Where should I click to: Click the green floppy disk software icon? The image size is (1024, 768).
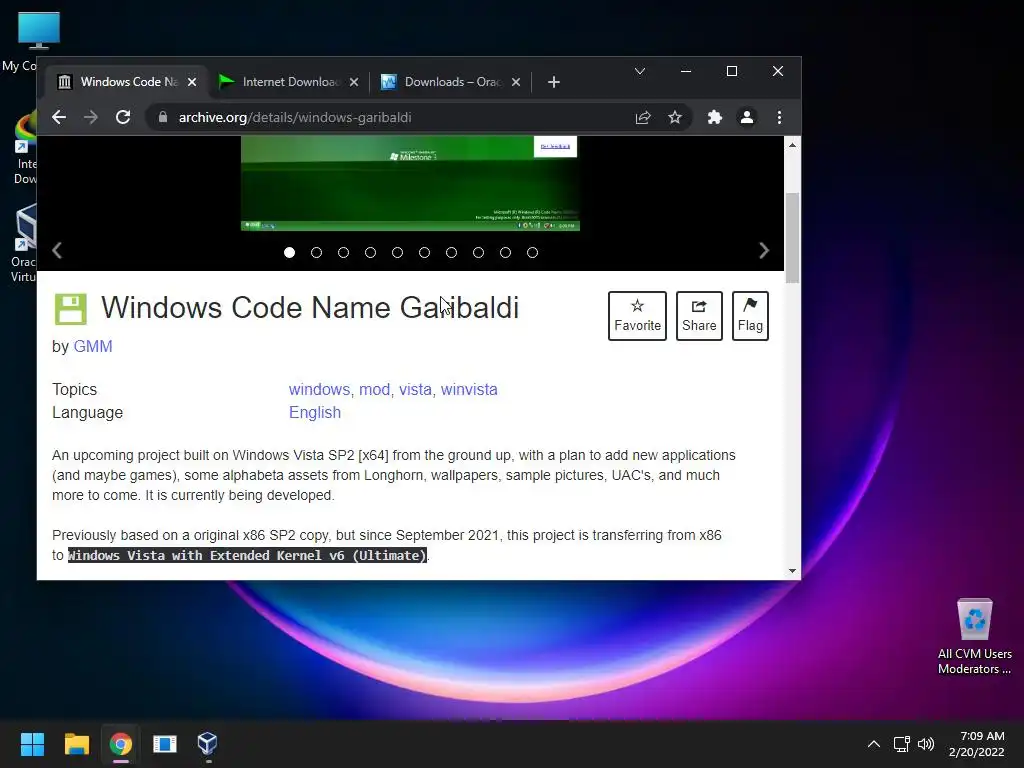coord(71,309)
